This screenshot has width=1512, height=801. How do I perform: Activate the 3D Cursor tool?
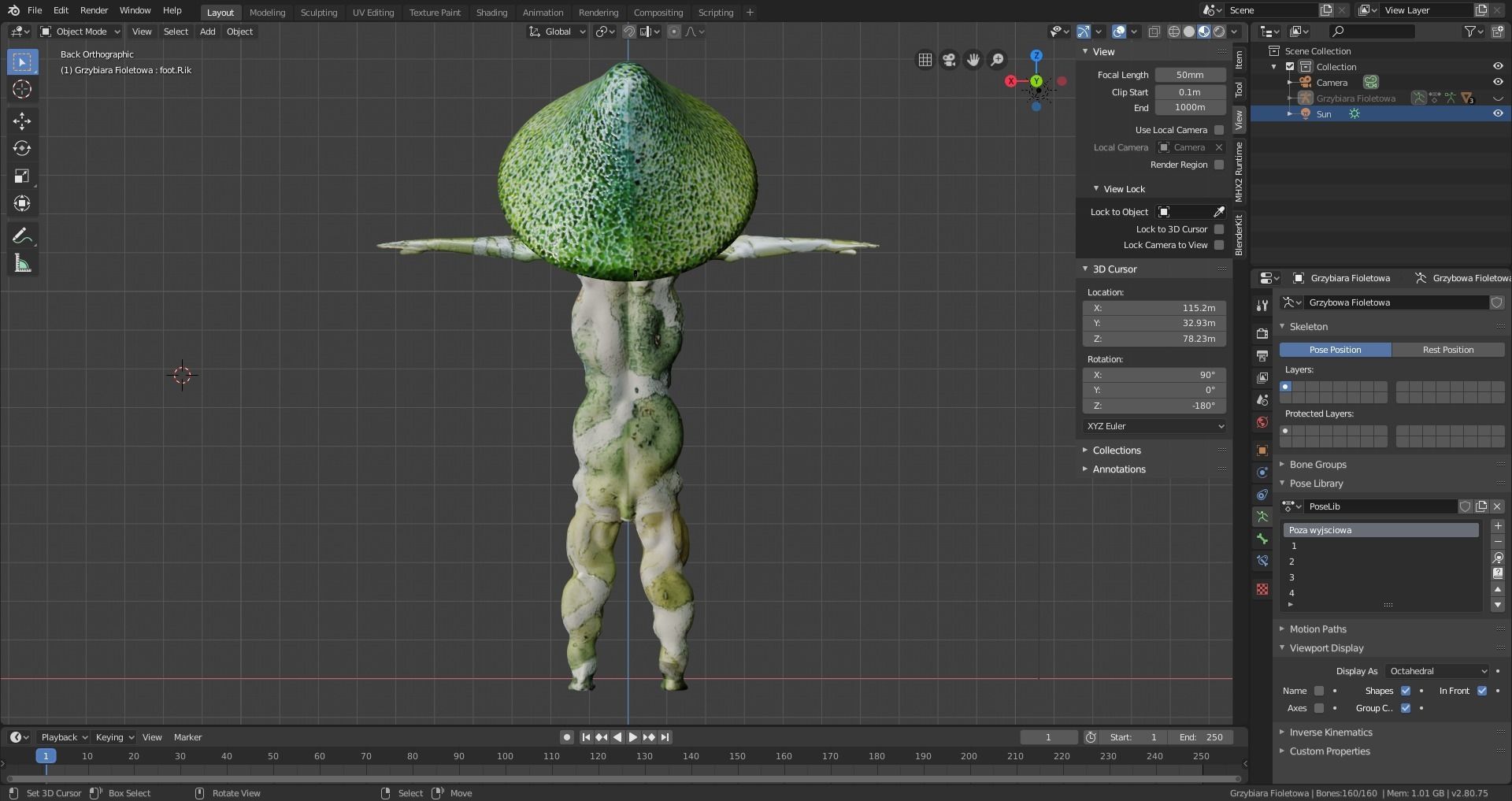[22, 89]
